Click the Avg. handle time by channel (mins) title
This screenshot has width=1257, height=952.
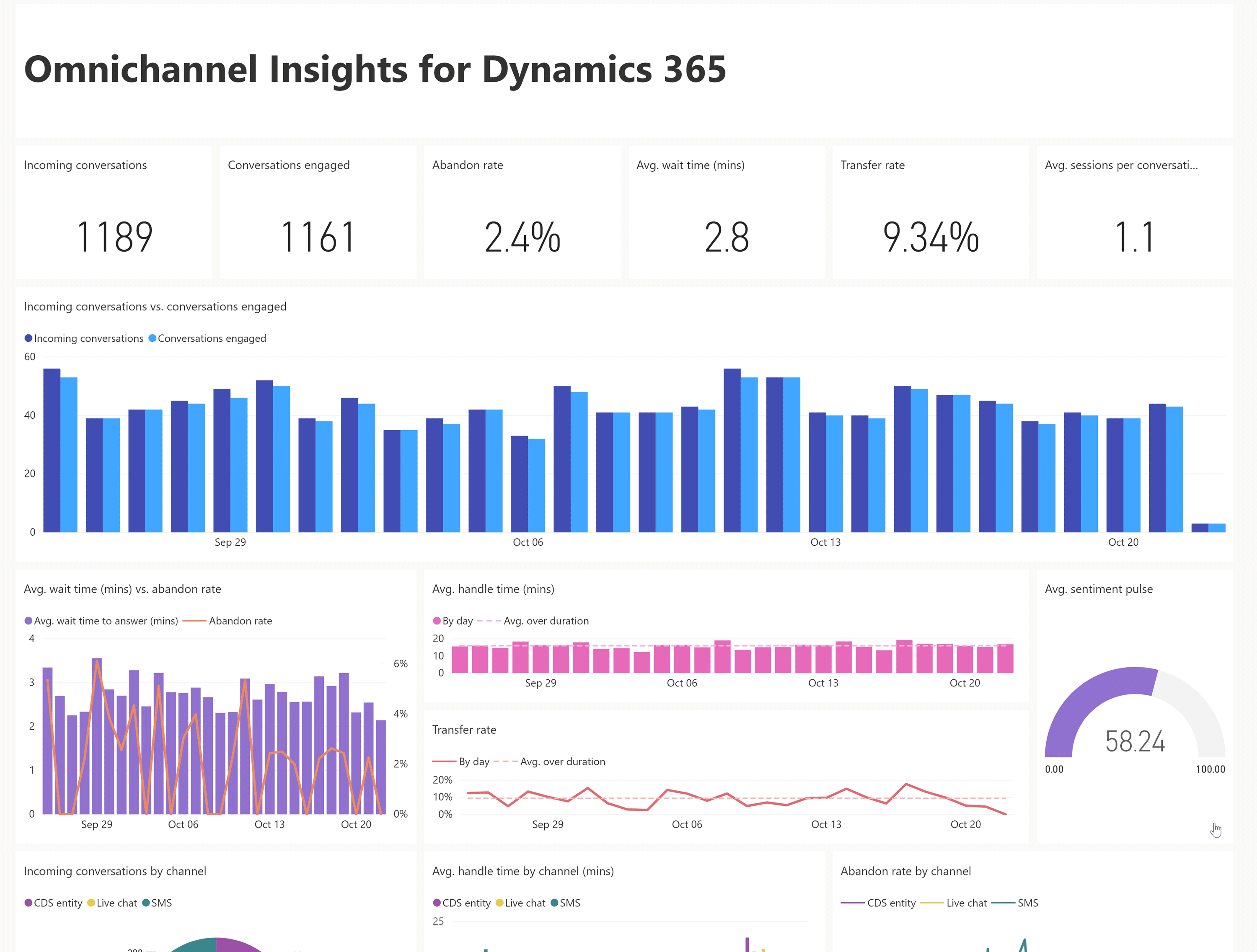point(523,871)
